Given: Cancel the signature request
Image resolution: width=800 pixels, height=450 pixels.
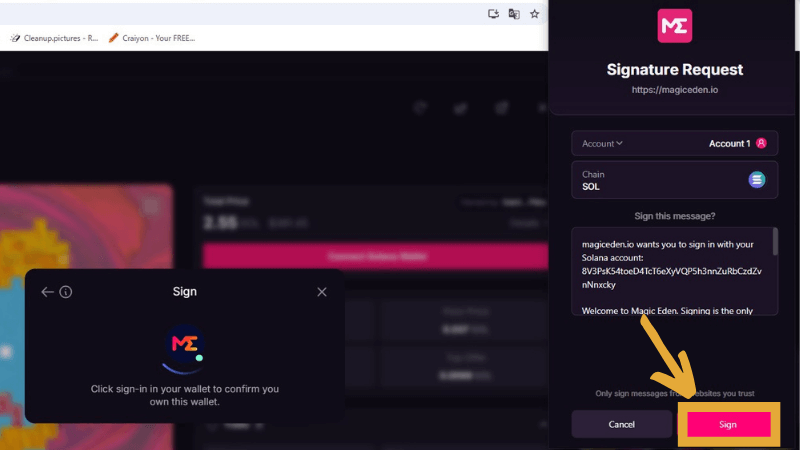Looking at the screenshot, I should pos(621,424).
